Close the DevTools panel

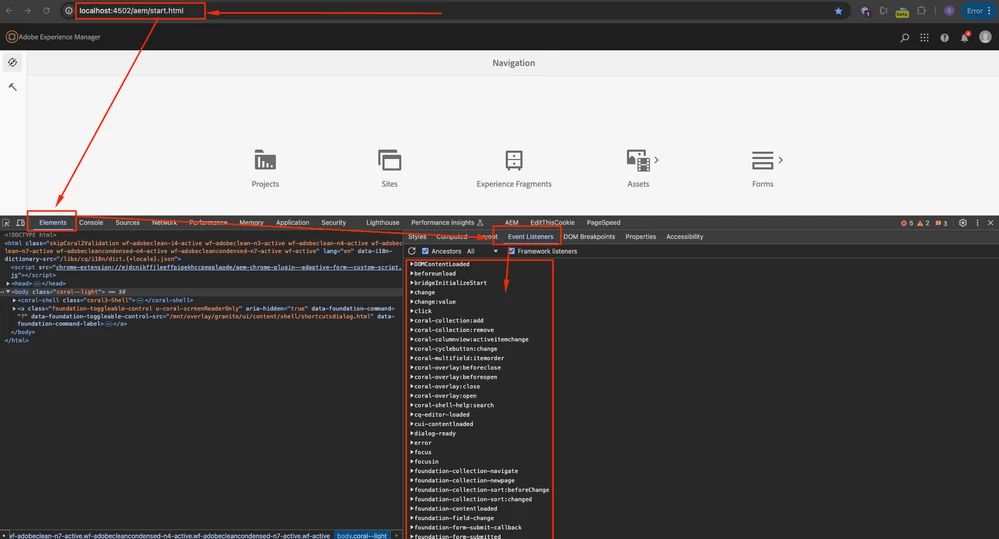[990, 223]
